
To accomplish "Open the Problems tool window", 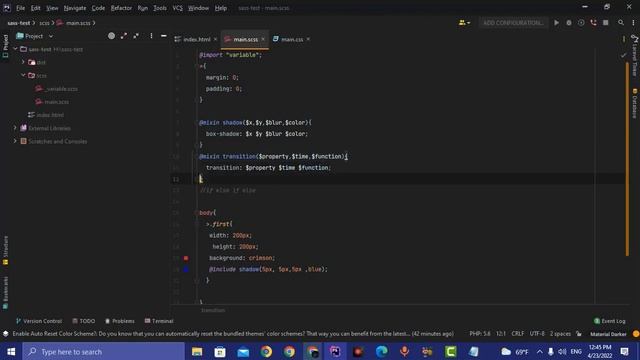I will click(x=120, y=321).
